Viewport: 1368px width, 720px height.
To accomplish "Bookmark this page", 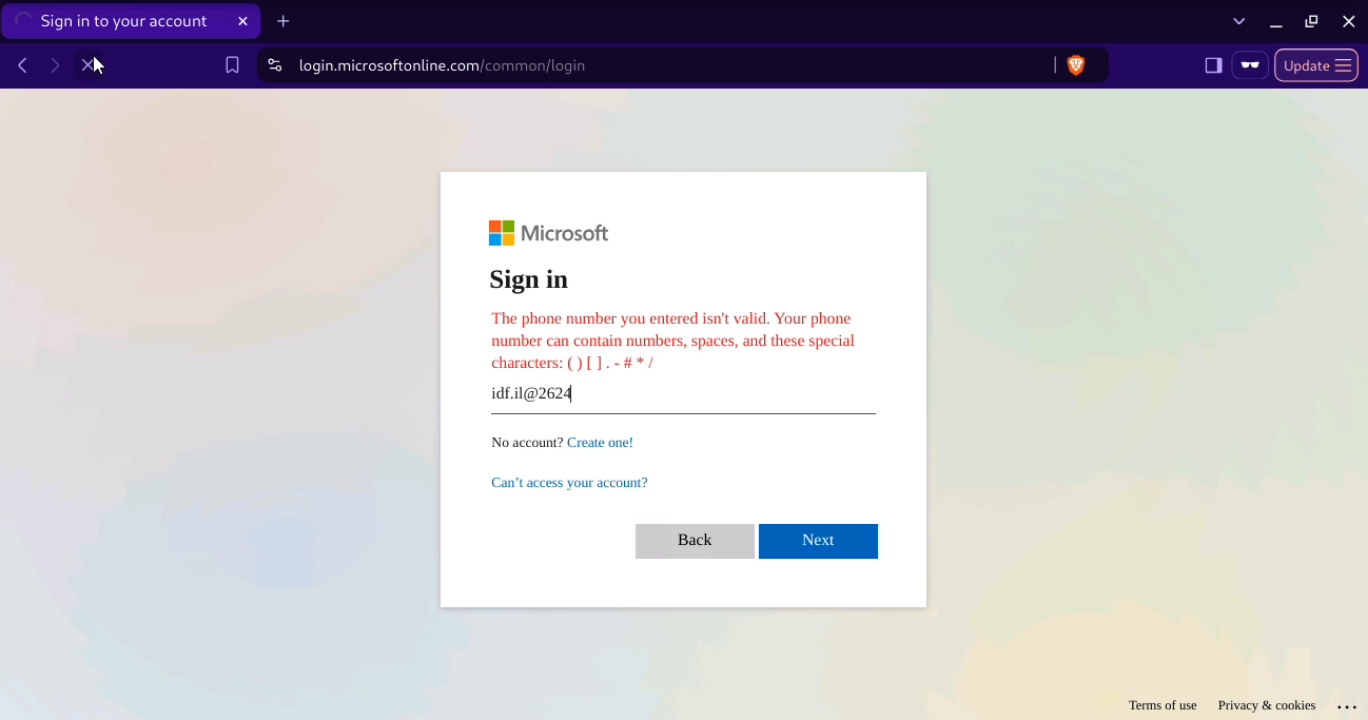I will coord(232,65).
